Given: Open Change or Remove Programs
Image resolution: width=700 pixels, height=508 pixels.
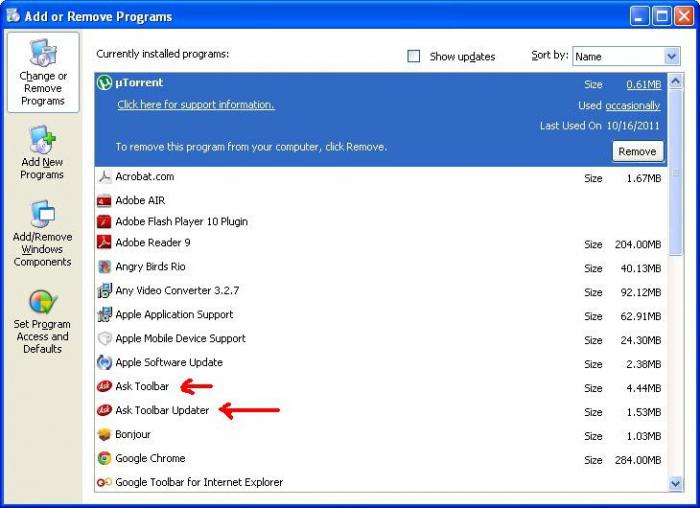Looking at the screenshot, I should 43,72.
